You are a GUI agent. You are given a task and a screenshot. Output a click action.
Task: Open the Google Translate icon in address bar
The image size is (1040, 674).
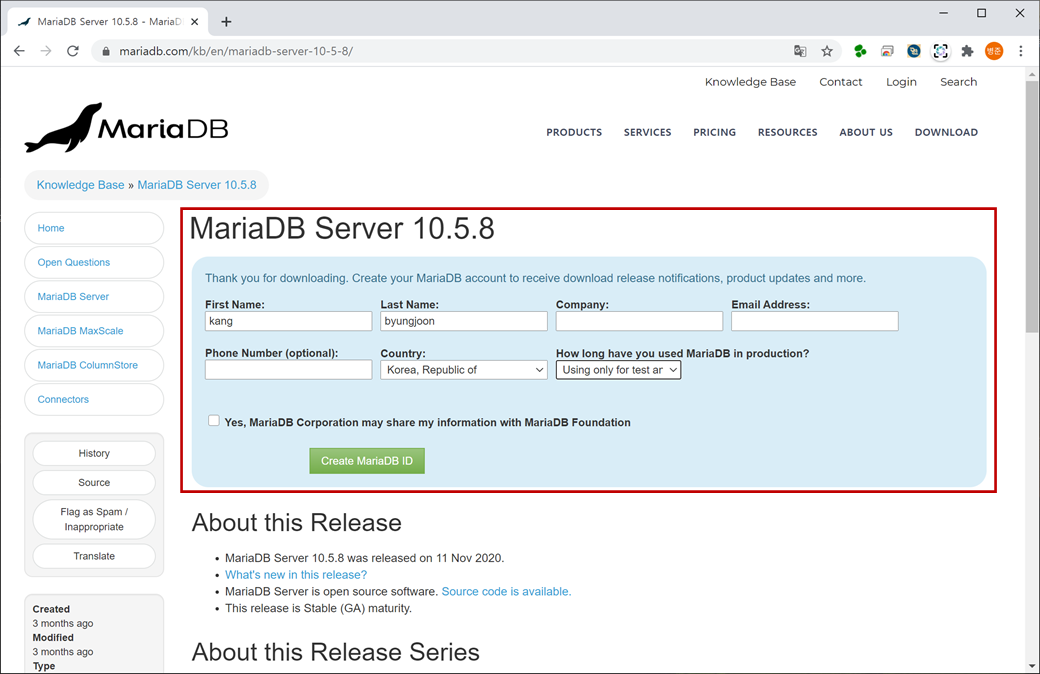point(800,51)
